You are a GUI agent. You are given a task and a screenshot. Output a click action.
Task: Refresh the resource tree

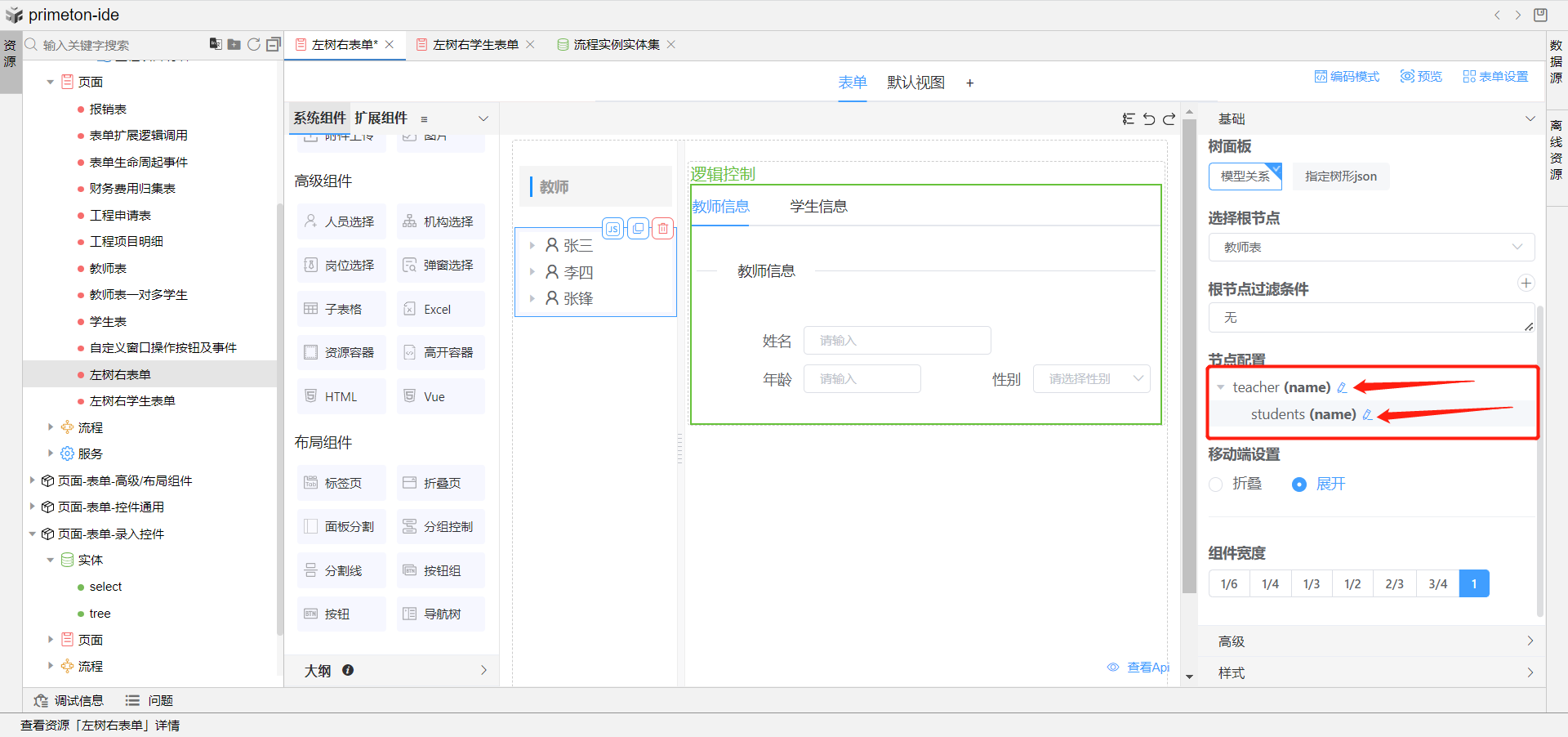pyautogui.click(x=254, y=44)
